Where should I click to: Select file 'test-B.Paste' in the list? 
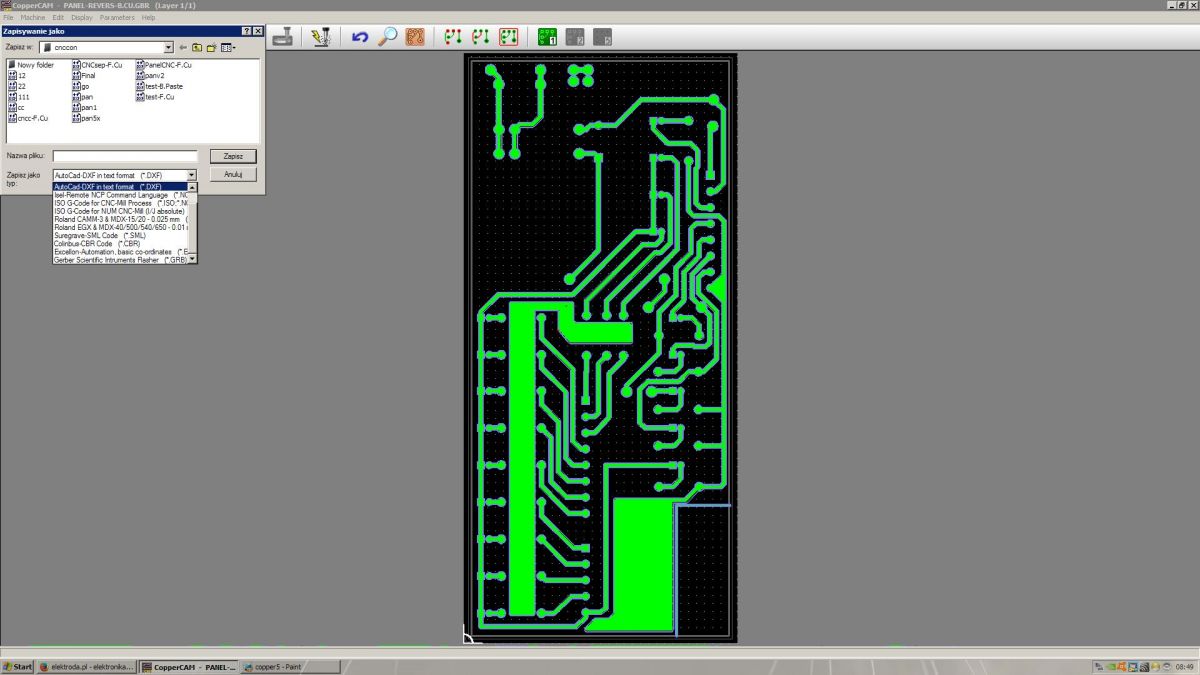click(x=160, y=86)
